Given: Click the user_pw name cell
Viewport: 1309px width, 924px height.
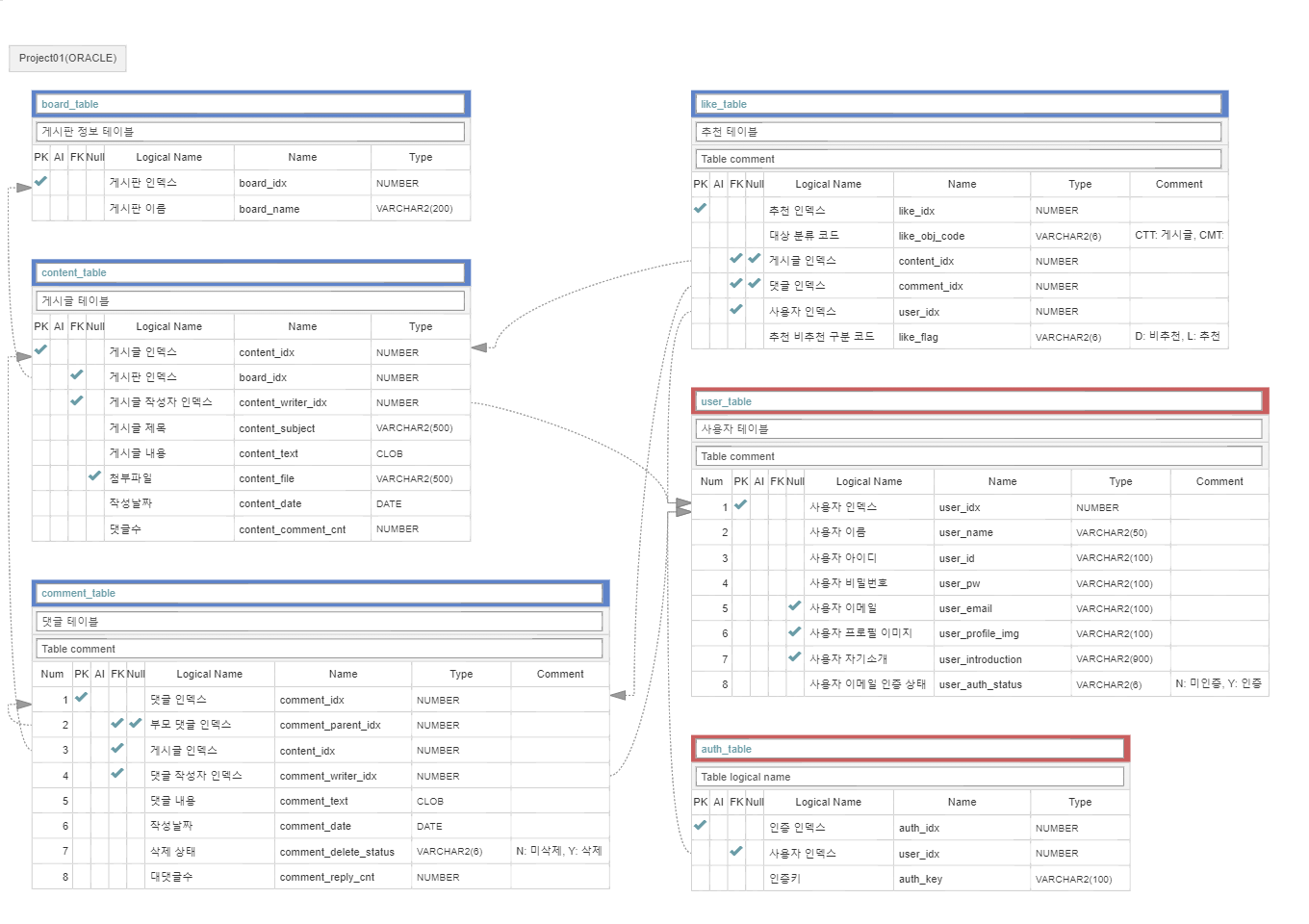Looking at the screenshot, I should point(1002,582).
